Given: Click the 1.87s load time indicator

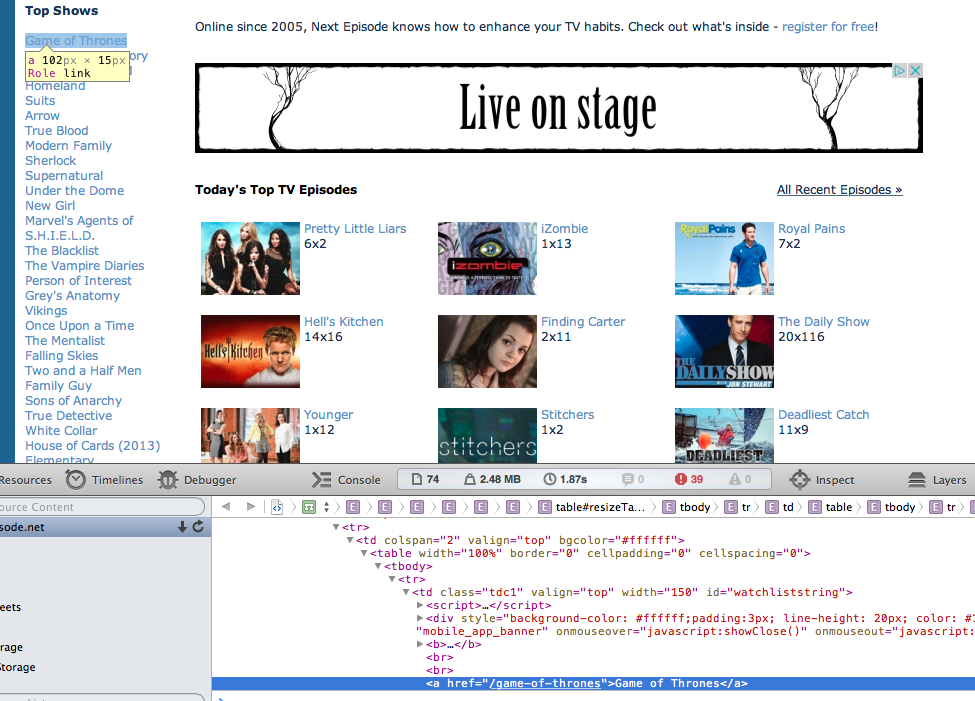Looking at the screenshot, I should tap(565, 479).
